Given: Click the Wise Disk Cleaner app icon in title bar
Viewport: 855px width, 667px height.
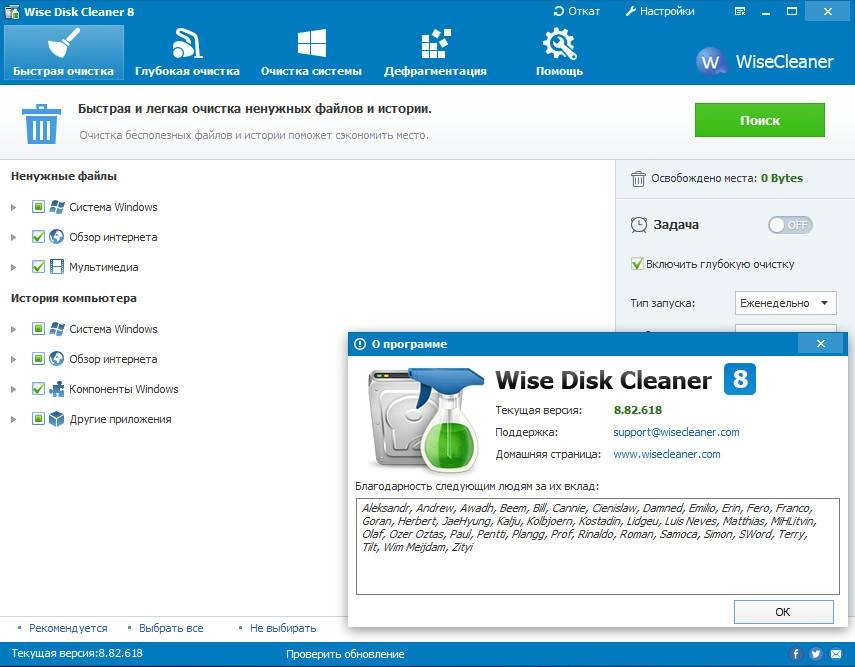Looking at the screenshot, I should (12, 11).
